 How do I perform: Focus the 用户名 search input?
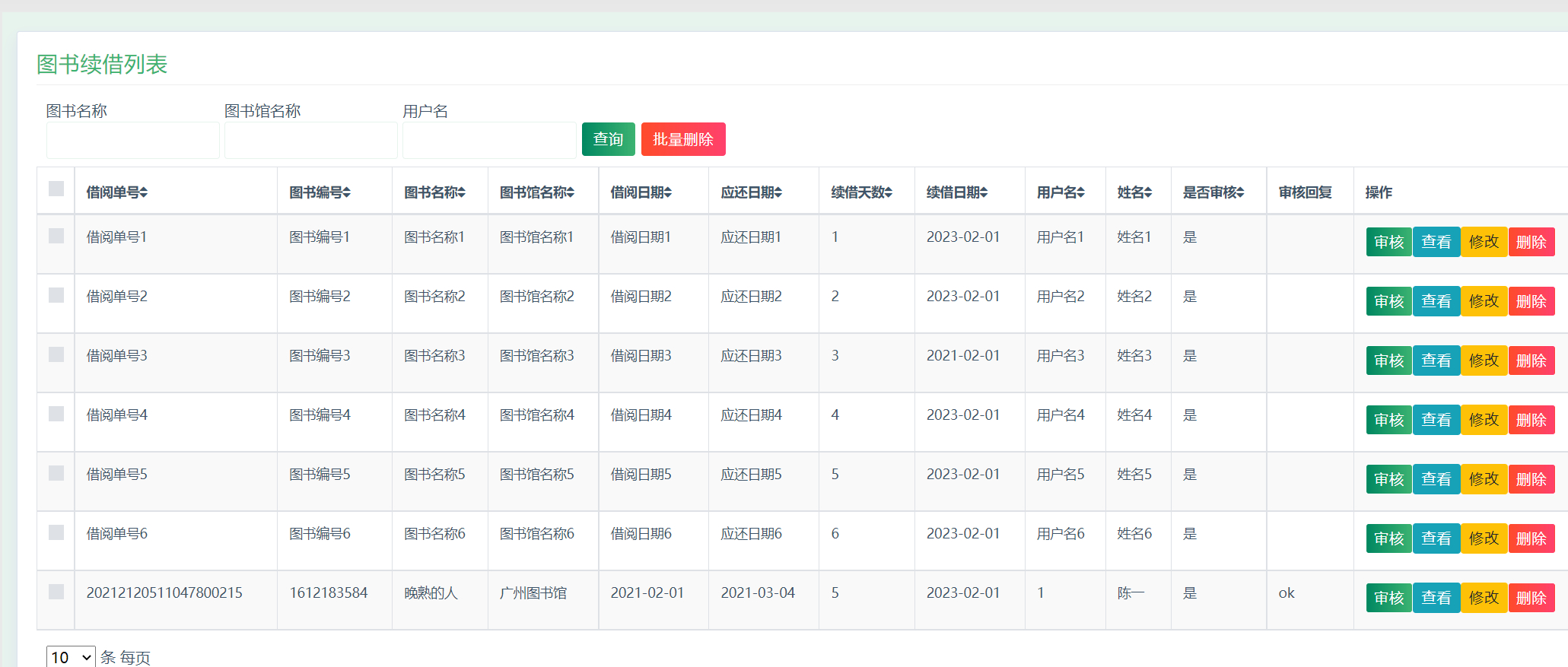pos(489,140)
